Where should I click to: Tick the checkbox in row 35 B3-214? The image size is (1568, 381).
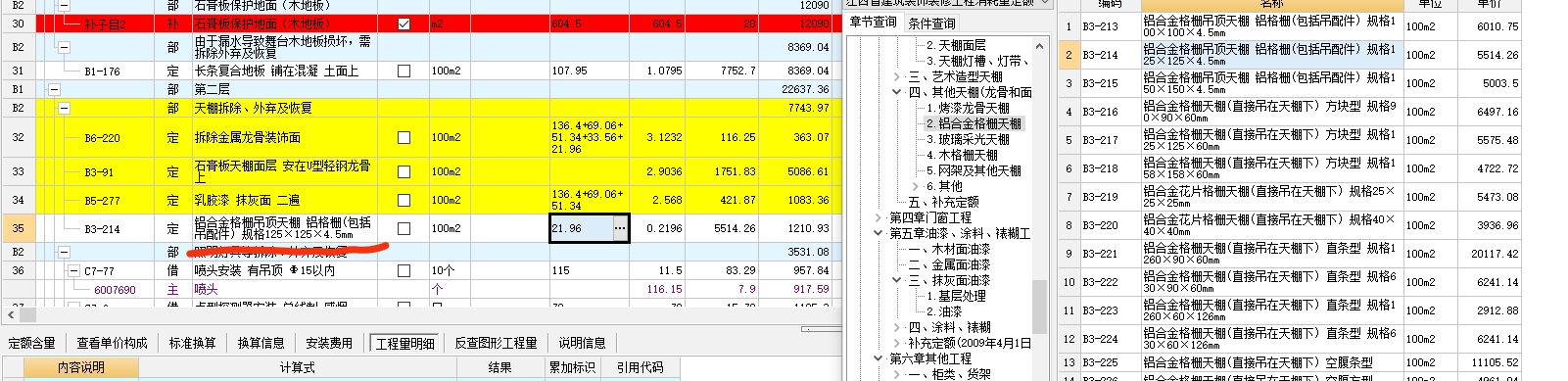coord(404,228)
